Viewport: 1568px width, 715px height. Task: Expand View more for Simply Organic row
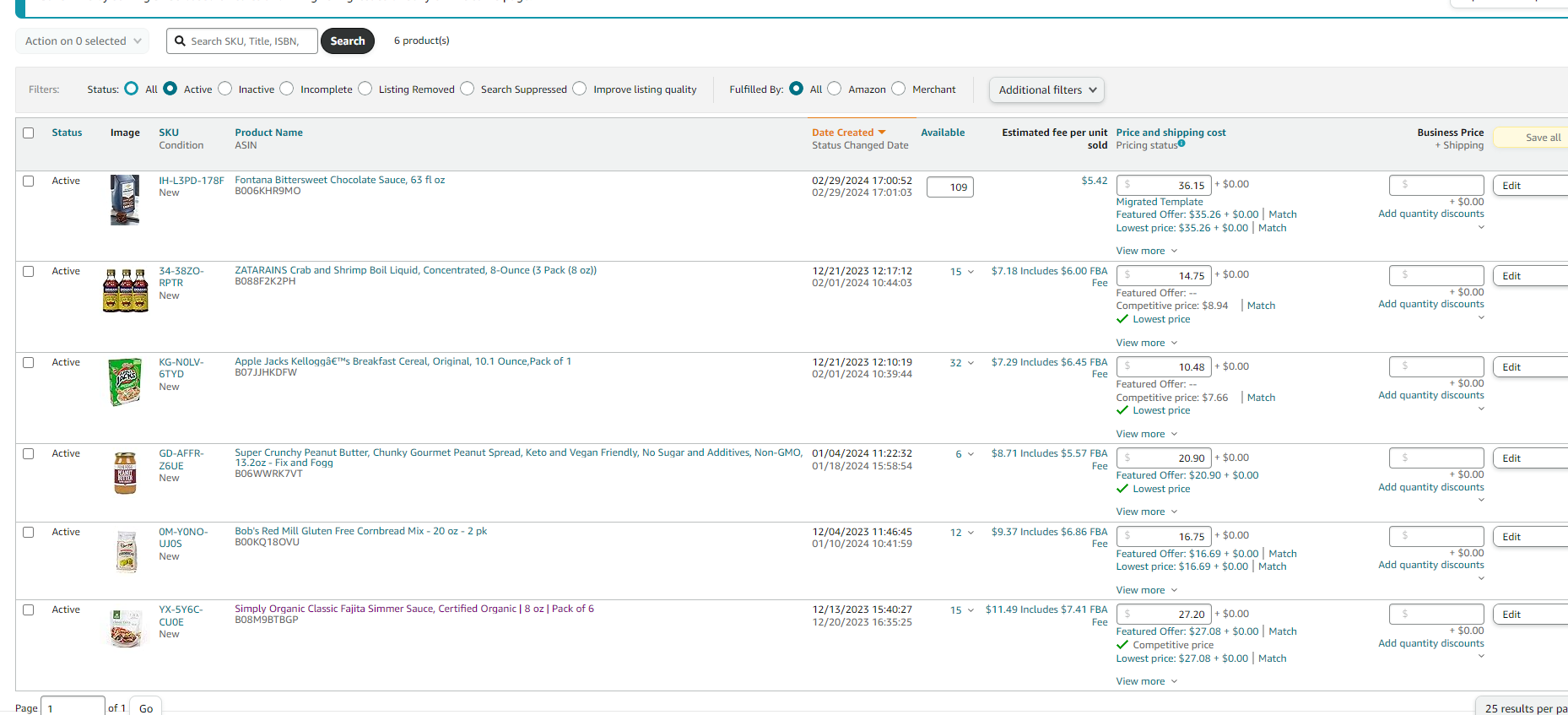[1147, 681]
